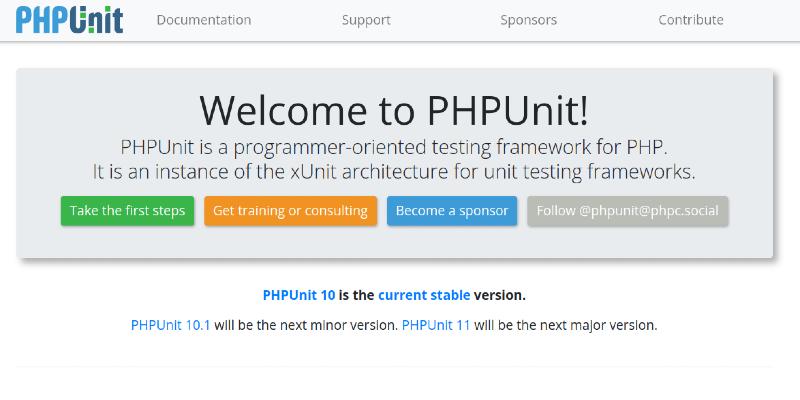Screen dimensions: 800x400
Task: Open the PHPUnit 11 link
Action: (x=436, y=325)
